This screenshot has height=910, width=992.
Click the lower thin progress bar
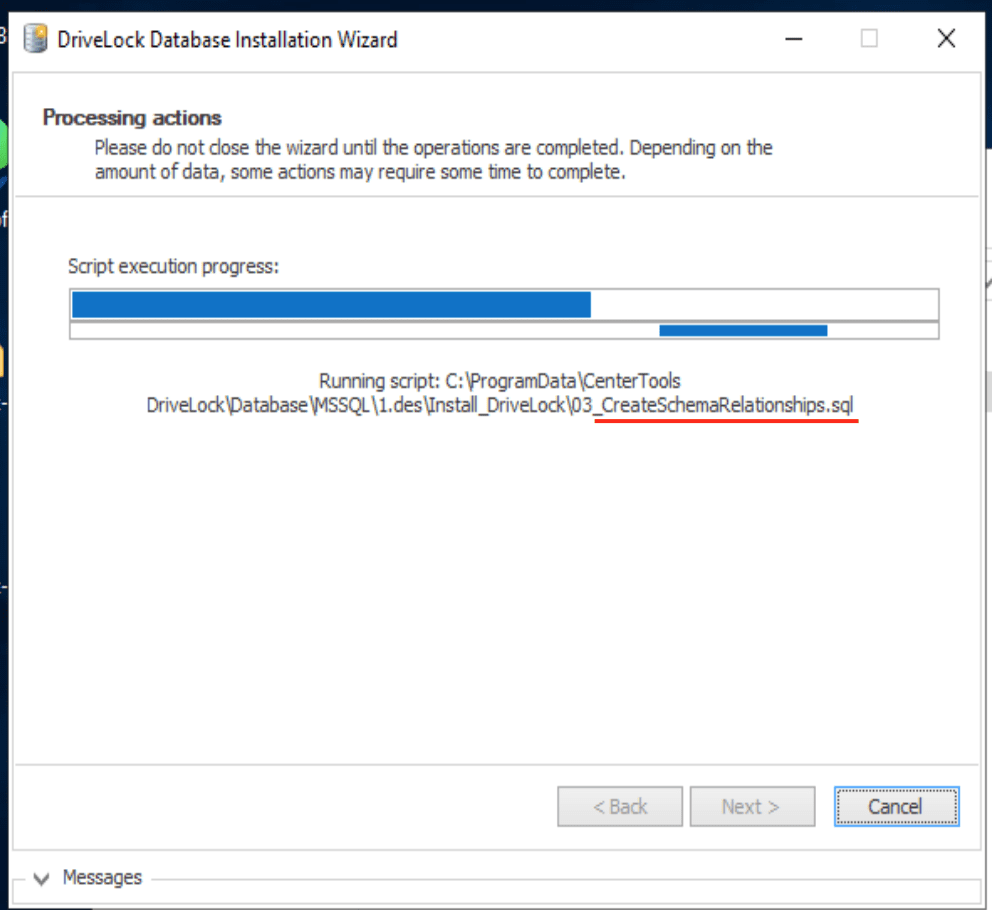click(x=504, y=331)
